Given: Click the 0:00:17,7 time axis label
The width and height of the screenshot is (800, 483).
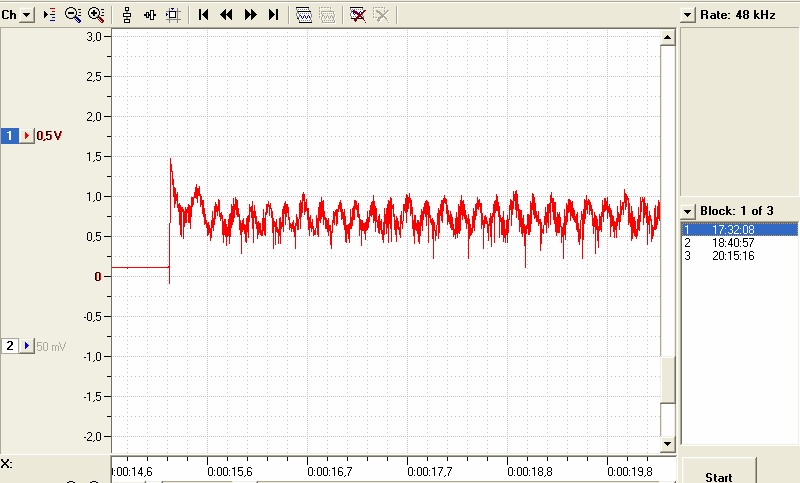Looking at the screenshot, I should (x=430, y=472).
